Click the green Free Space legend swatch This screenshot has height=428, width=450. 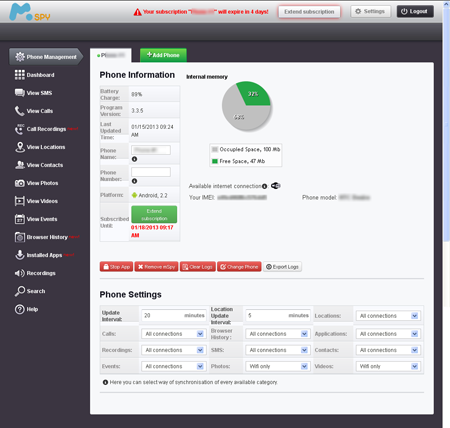215,161
